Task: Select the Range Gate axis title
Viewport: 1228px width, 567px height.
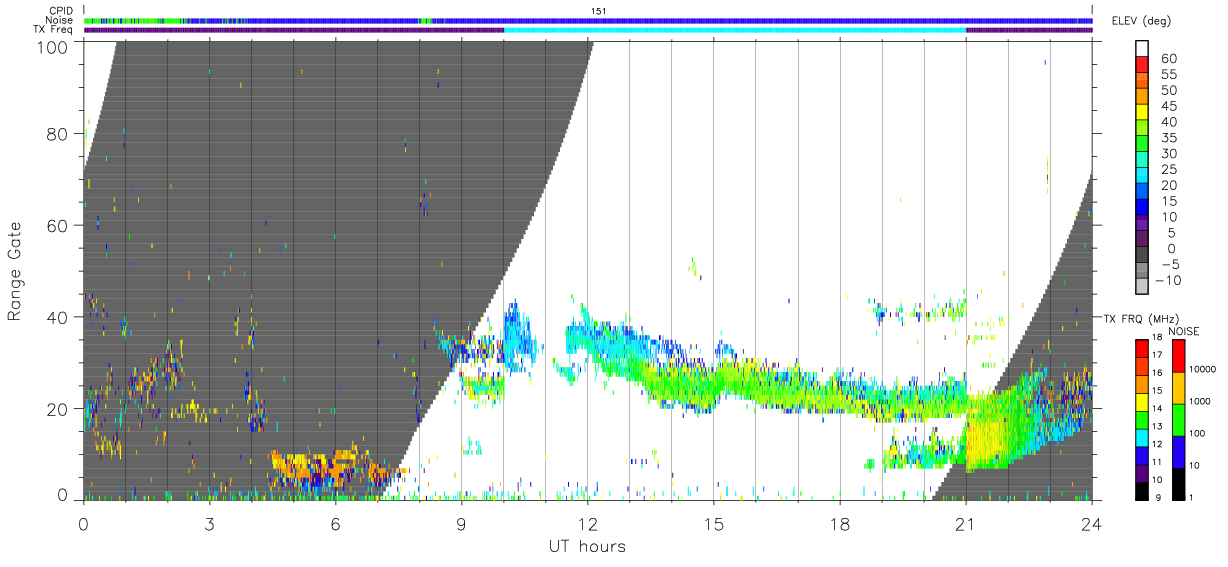Action: pyautogui.click(x=16, y=271)
